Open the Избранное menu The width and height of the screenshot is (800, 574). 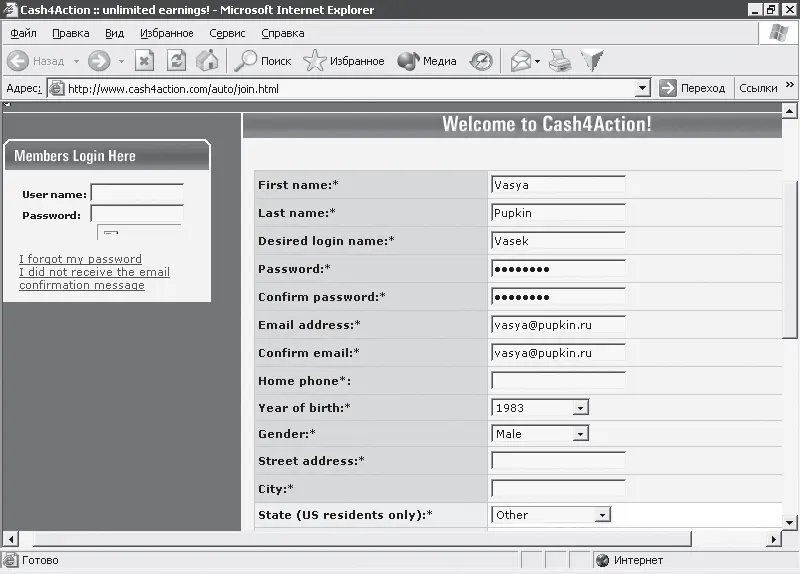point(167,33)
